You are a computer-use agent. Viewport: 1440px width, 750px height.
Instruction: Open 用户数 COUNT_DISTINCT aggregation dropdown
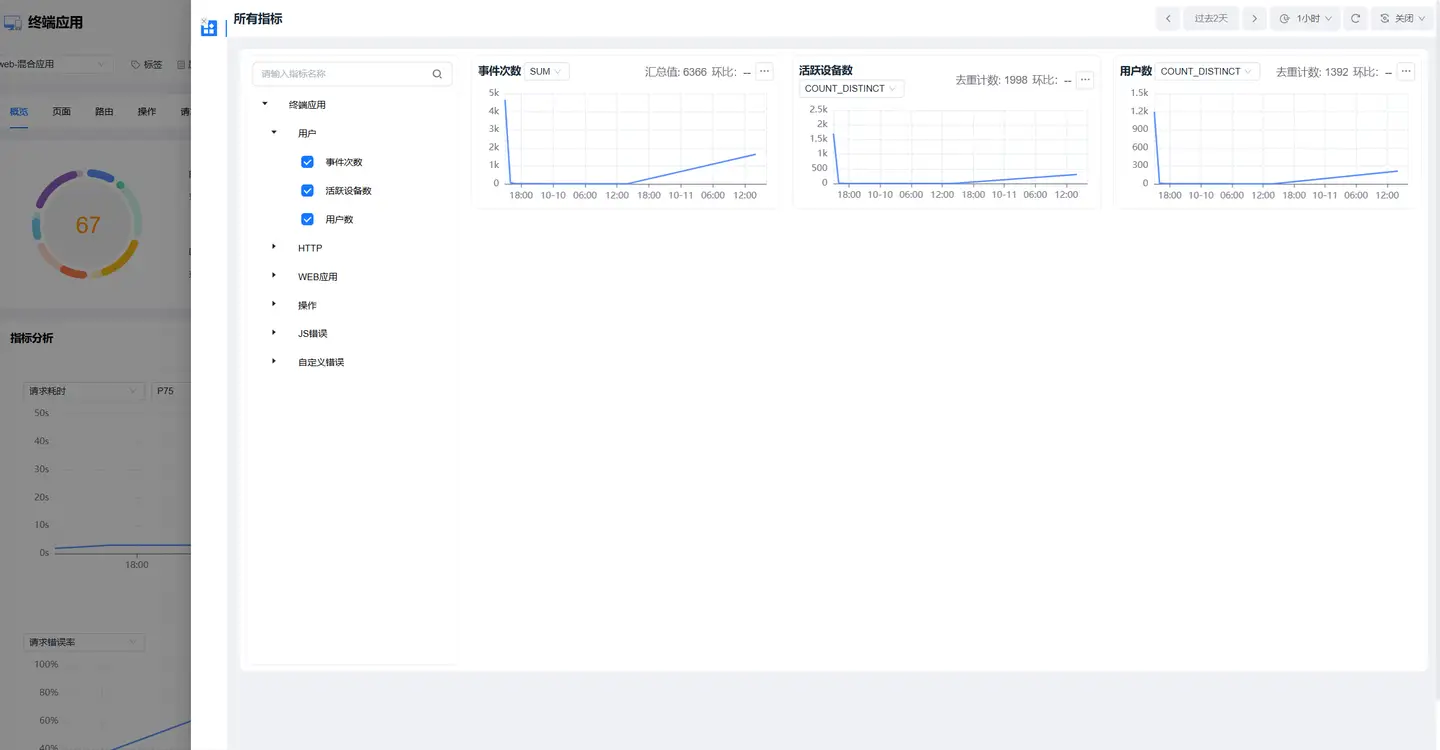pyautogui.click(x=1207, y=72)
